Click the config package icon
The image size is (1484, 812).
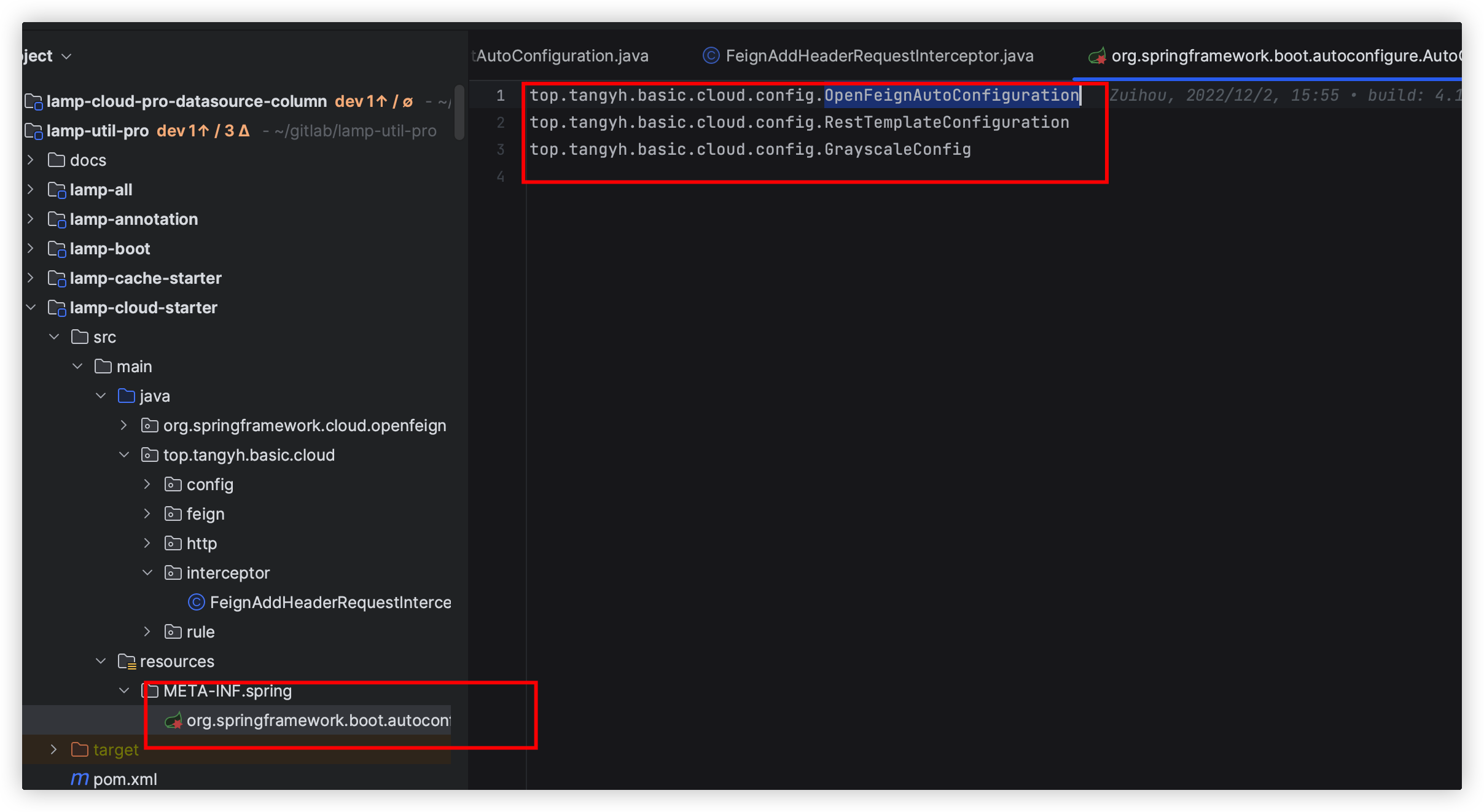click(x=173, y=485)
